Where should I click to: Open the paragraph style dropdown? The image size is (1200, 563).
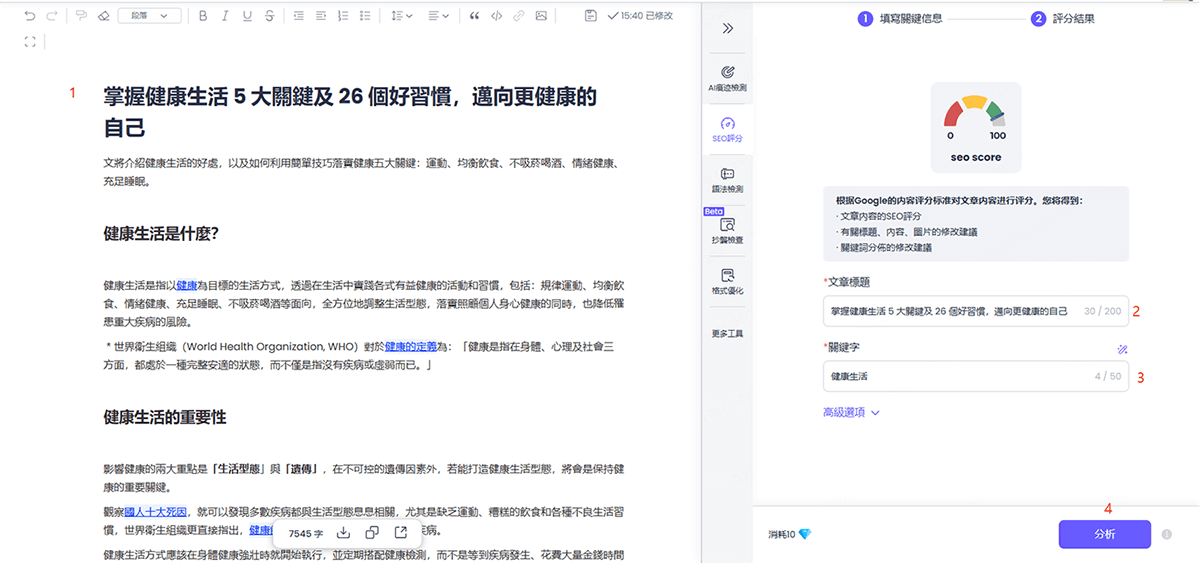pyautogui.click(x=149, y=16)
